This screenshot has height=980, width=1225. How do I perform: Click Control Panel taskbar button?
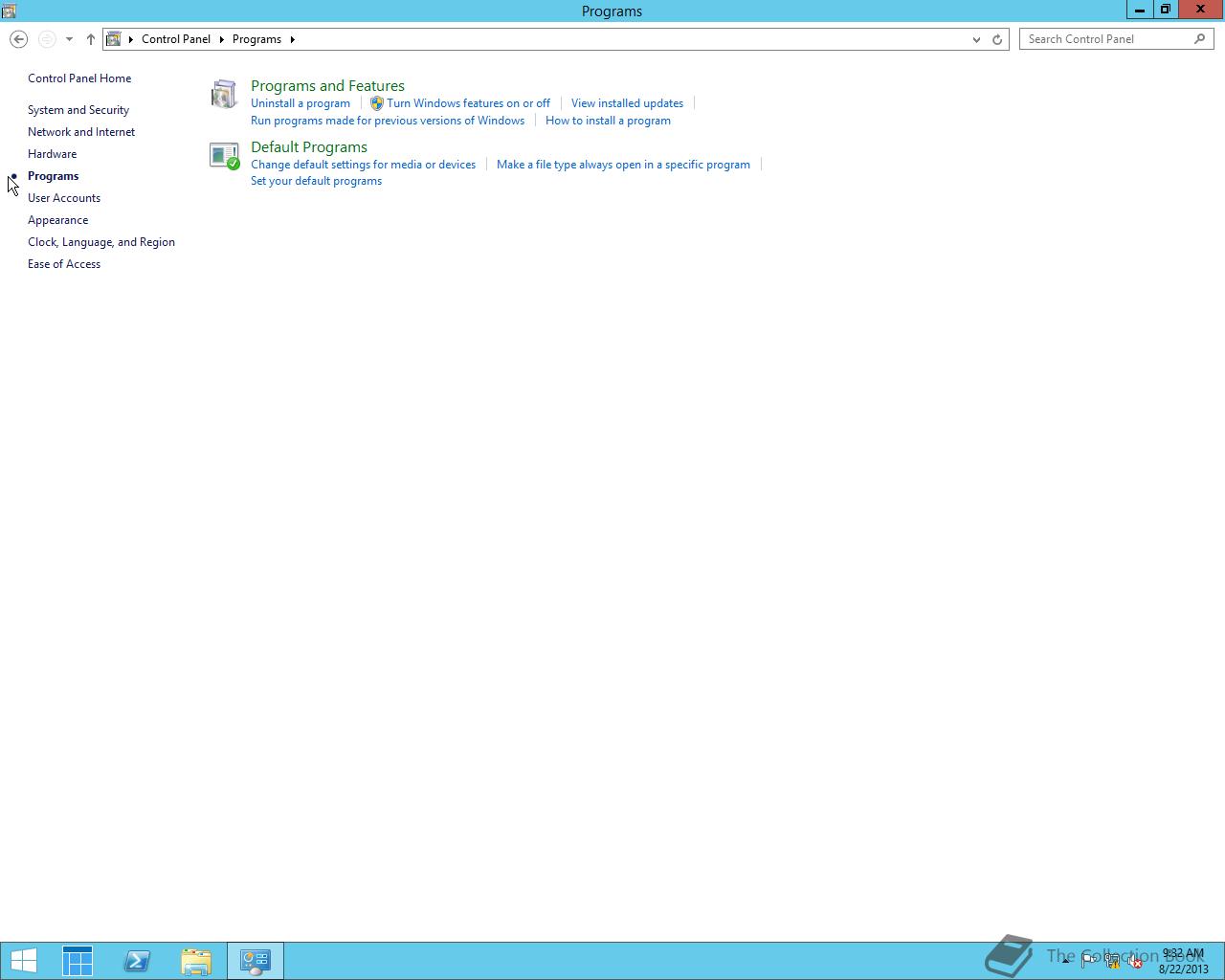pyautogui.click(x=256, y=961)
